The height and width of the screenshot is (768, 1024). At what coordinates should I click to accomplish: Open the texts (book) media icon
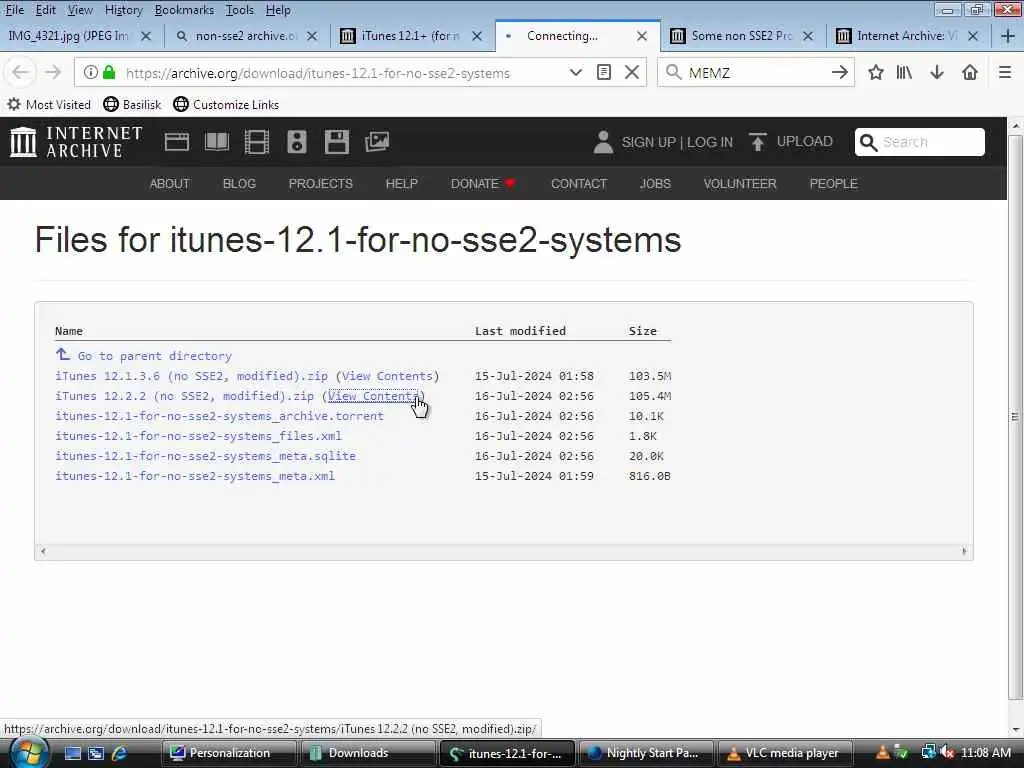[217, 142]
